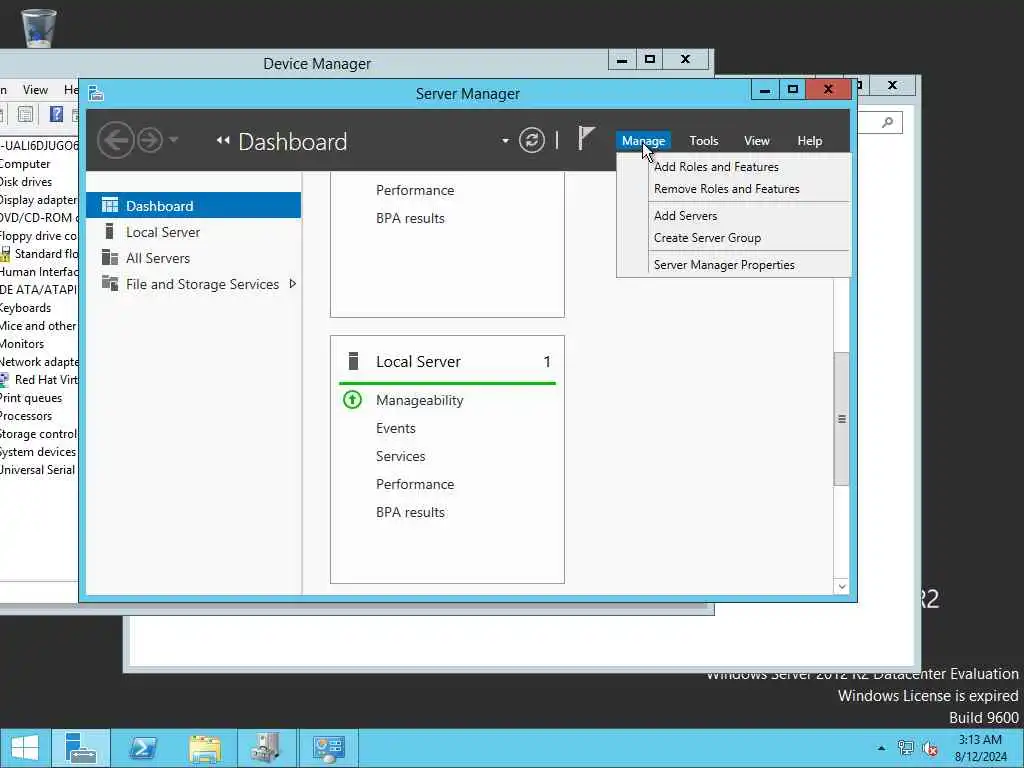Open the View menu in Server Manager
The width and height of the screenshot is (1024, 768).
pos(756,141)
